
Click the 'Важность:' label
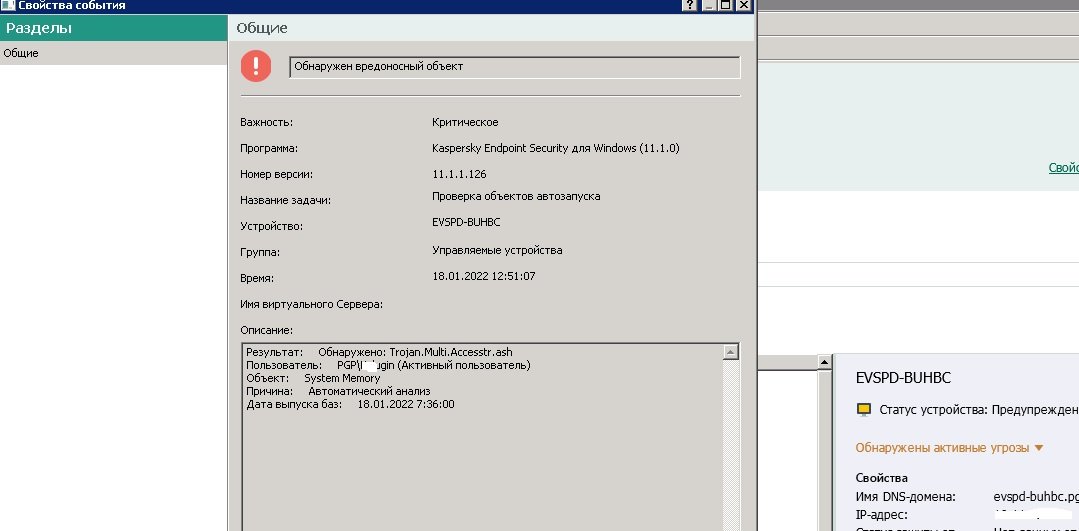[x=266, y=122]
